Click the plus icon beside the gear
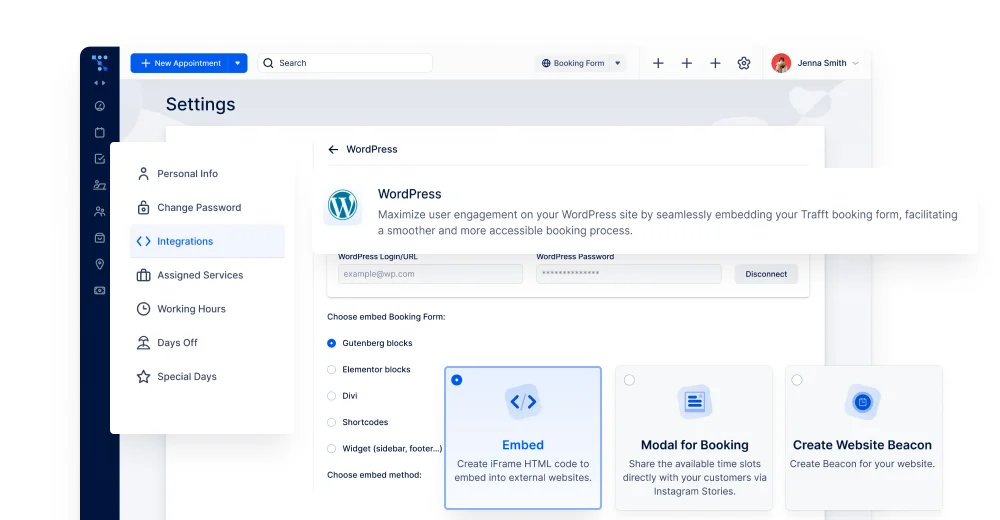The height and width of the screenshot is (520, 1000). click(x=715, y=63)
